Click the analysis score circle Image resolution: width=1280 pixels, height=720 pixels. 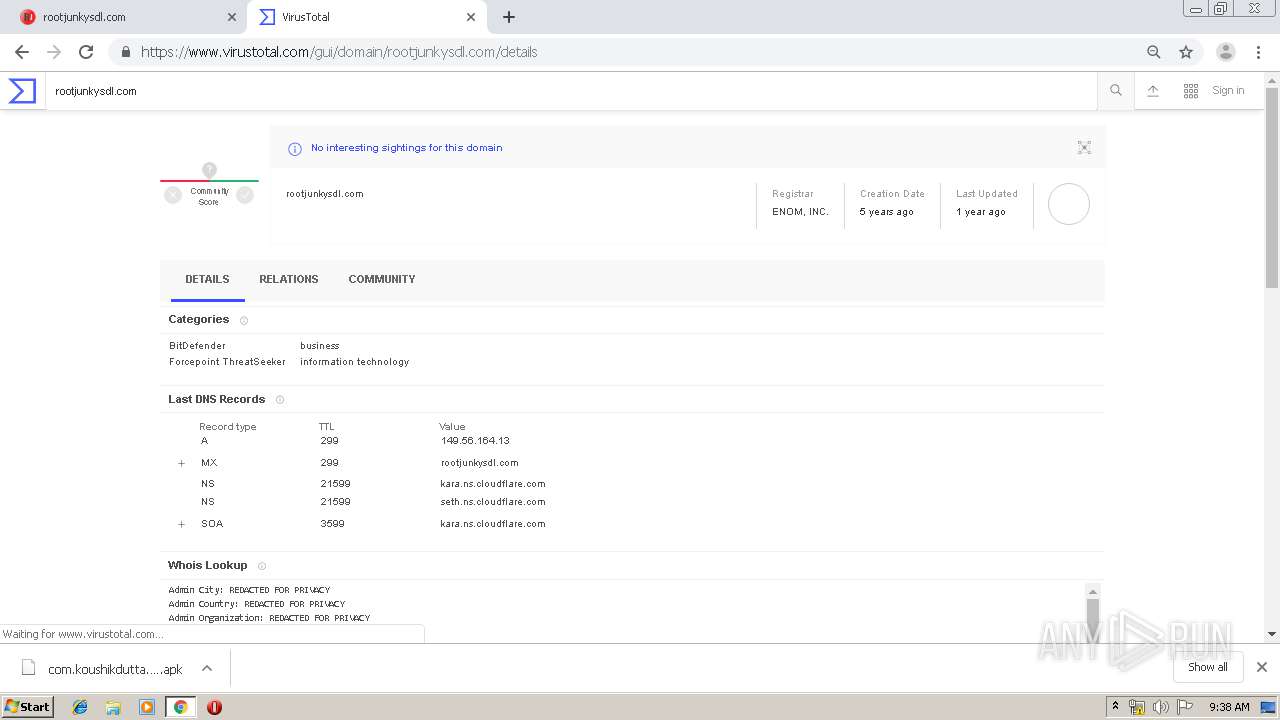click(1069, 204)
